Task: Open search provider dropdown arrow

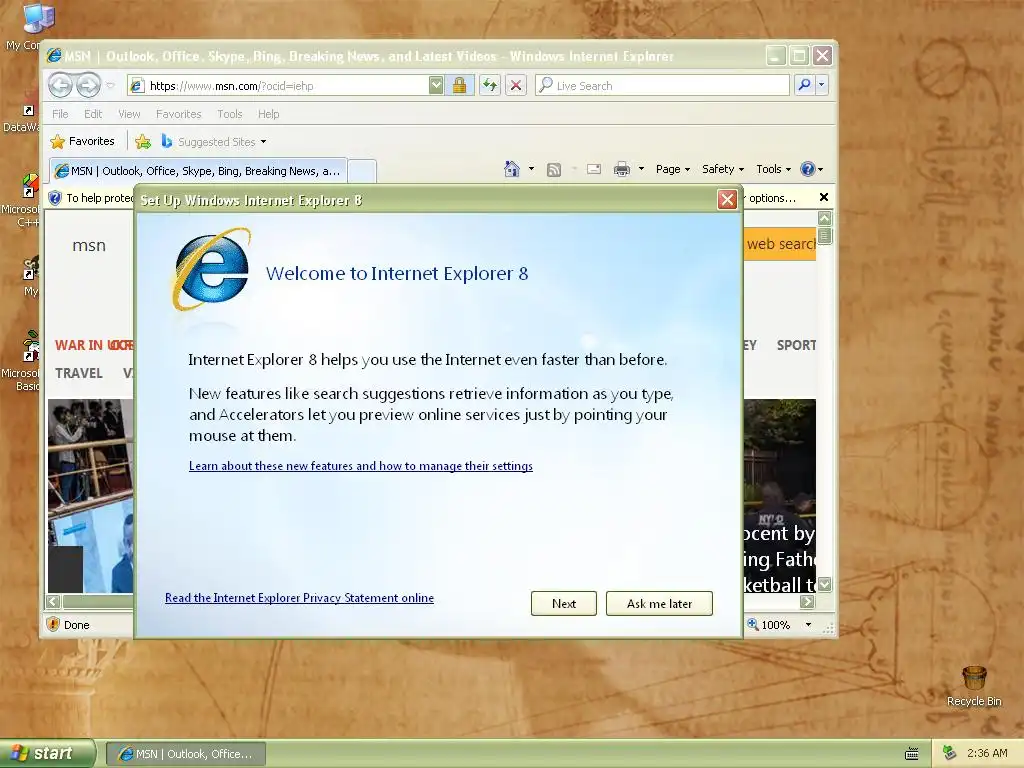Action: click(822, 85)
